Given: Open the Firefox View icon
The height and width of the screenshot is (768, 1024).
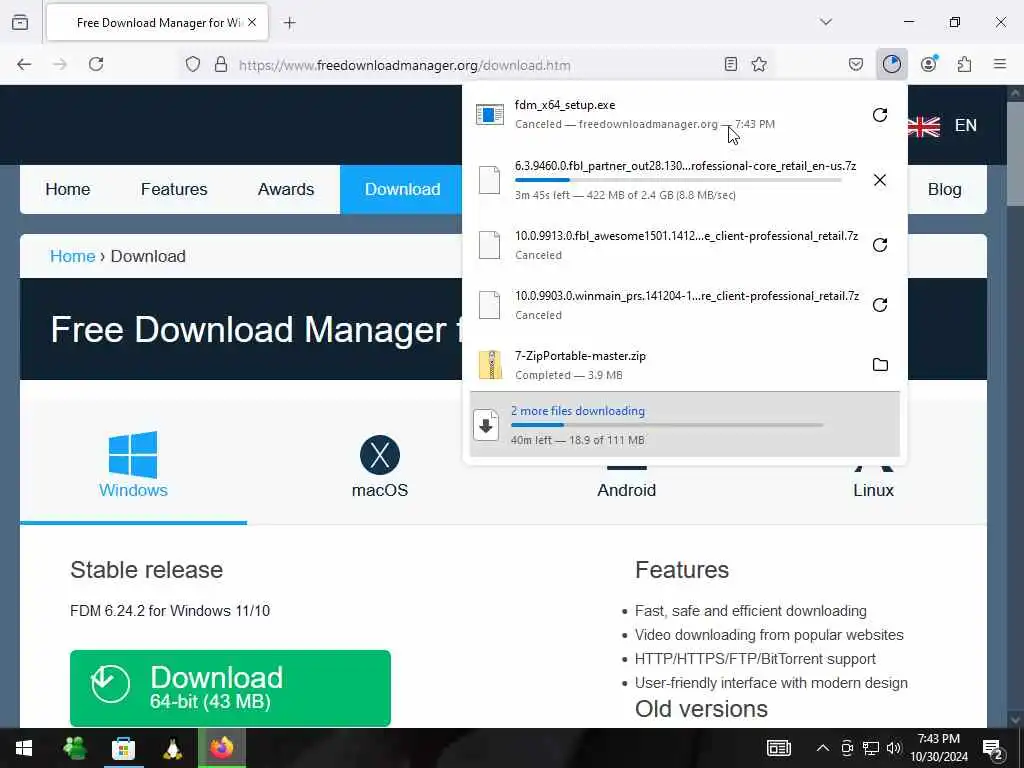Looking at the screenshot, I should click(20, 22).
